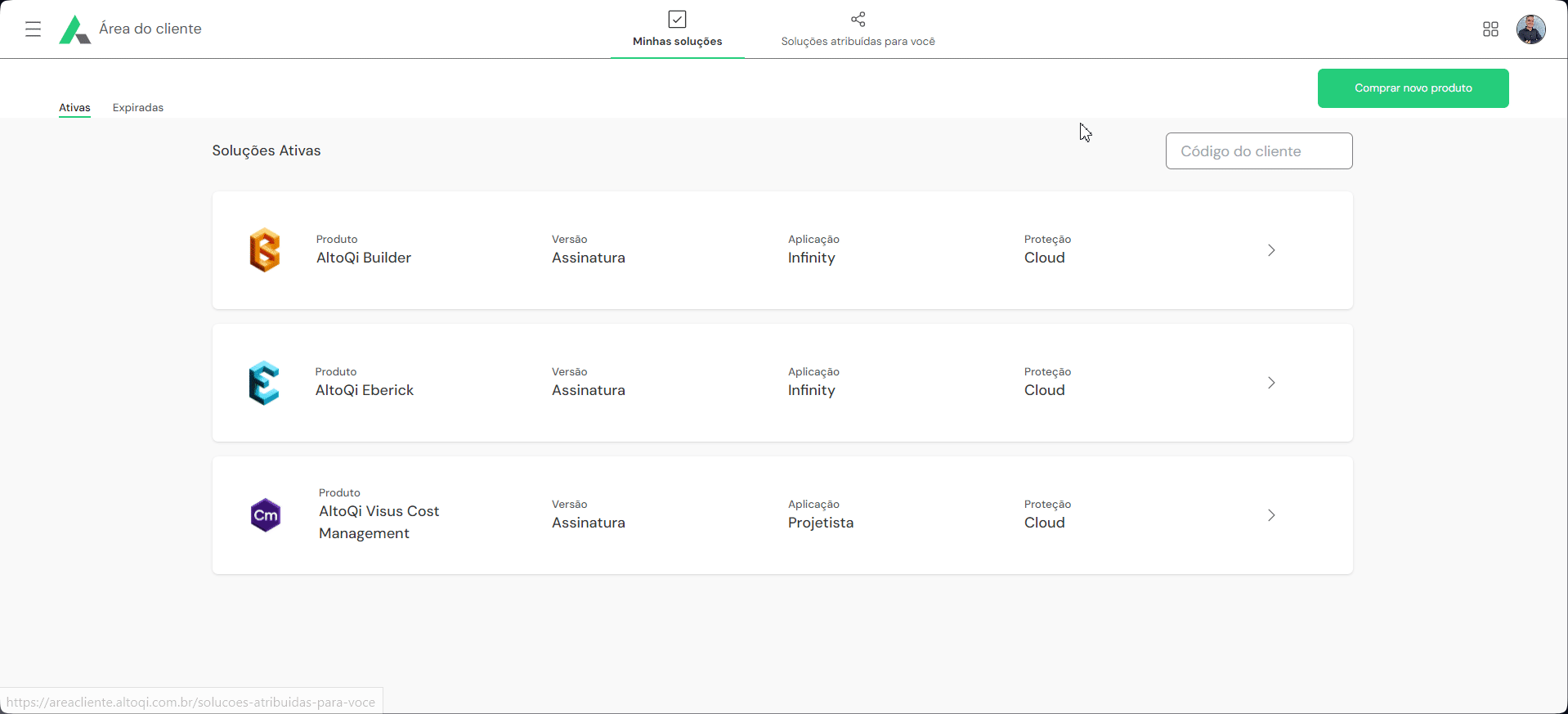Click the AltoQi Eberick product icon
1568x714 pixels.
[264, 383]
